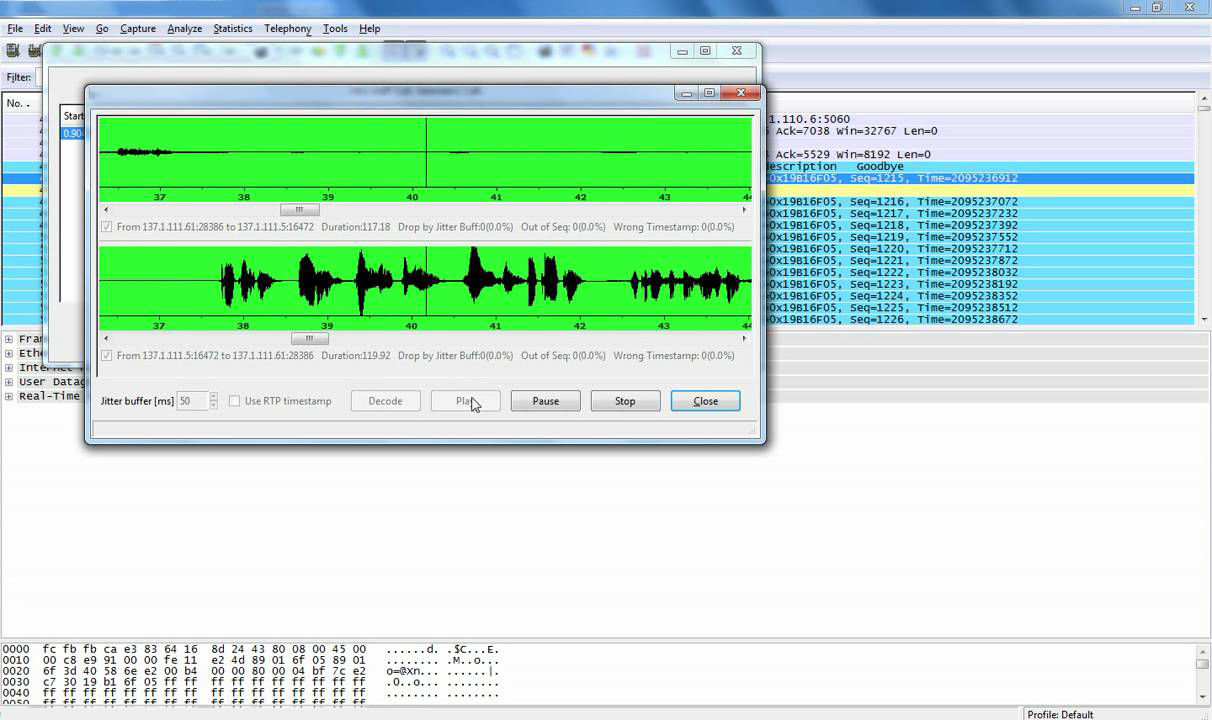Viewport: 1212px width, 720px height.
Task: Click the Filter label button
Action: tap(19, 77)
